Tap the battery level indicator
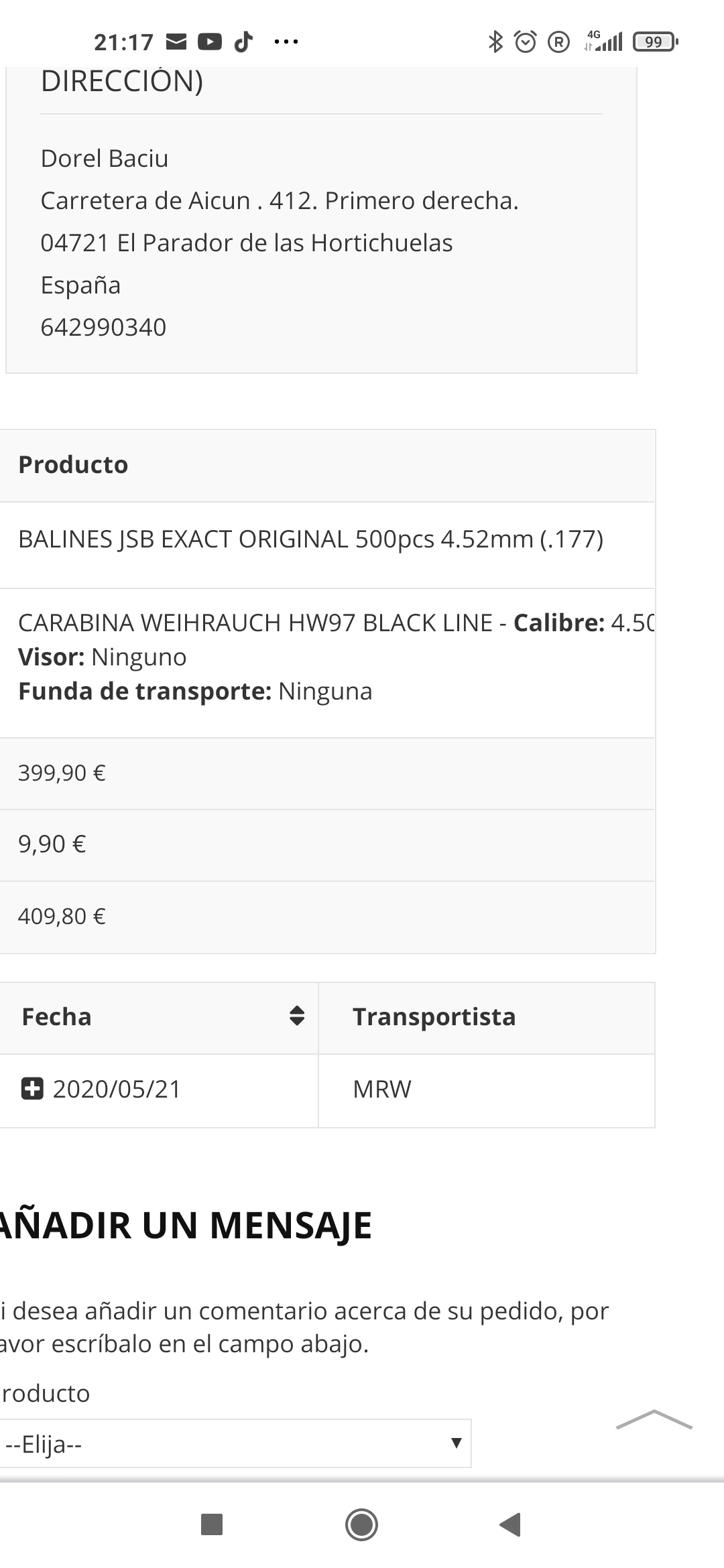Screen dimensions: 724x1568 pos(655,42)
